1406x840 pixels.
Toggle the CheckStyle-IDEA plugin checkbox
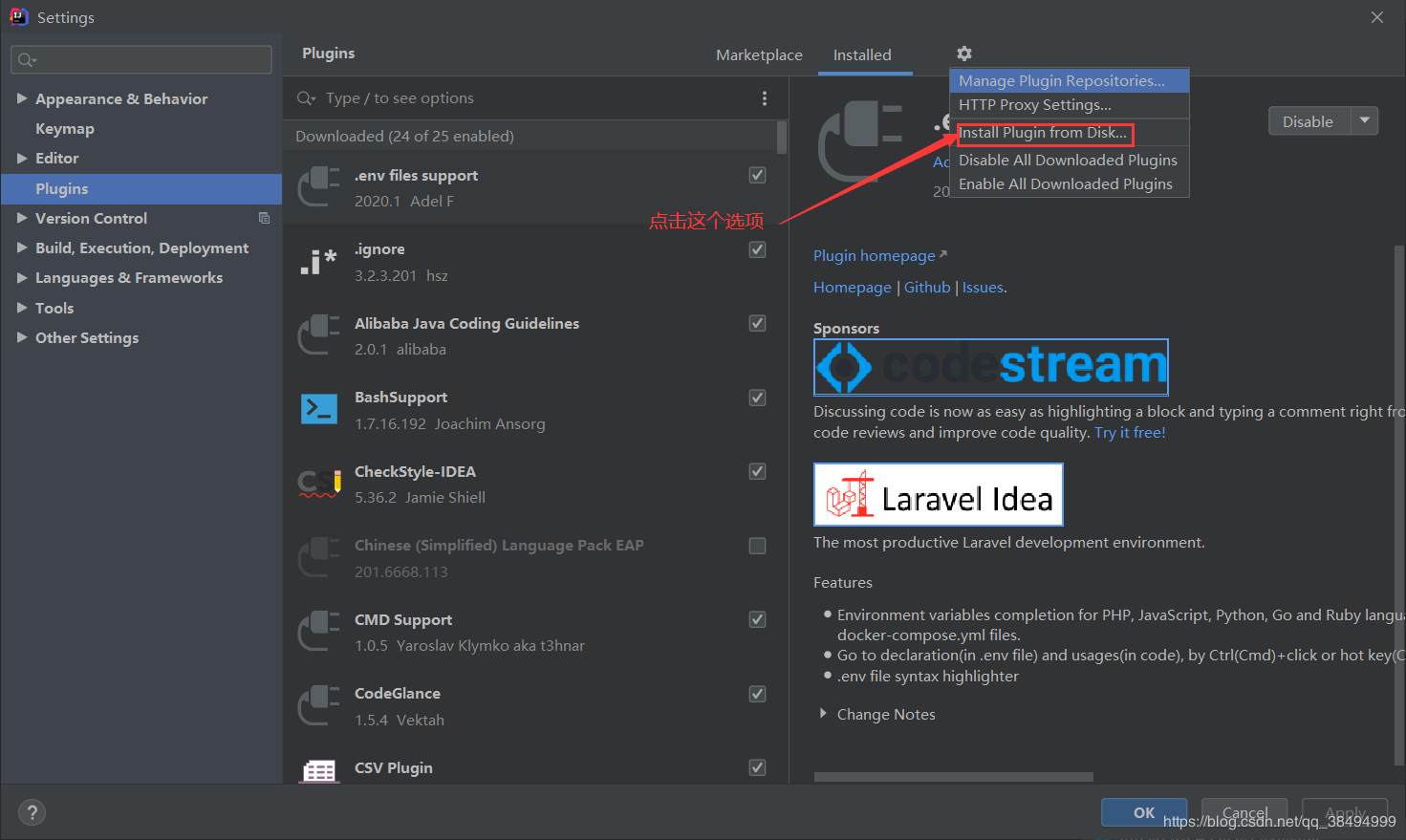pos(758,471)
